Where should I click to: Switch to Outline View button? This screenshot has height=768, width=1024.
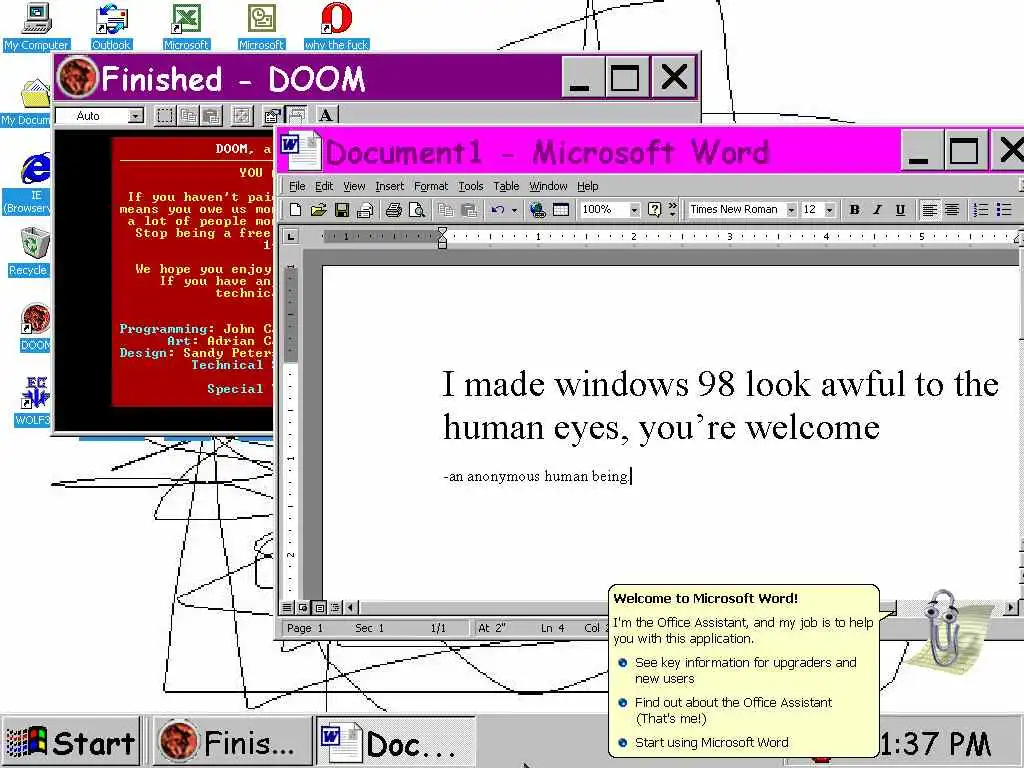(x=335, y=607)
